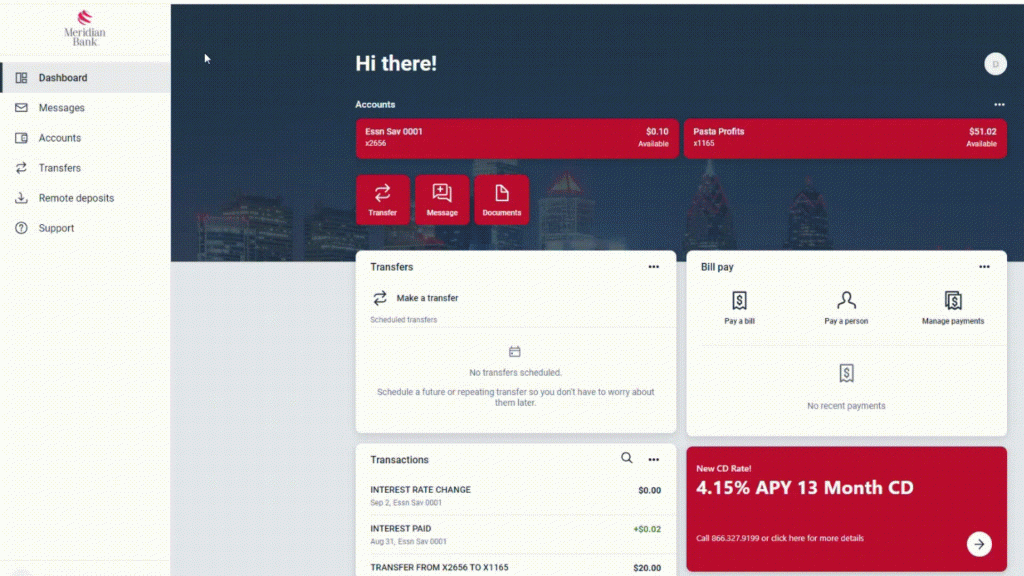Screen dimensions: 1024x576
Task: Click the Make a transfer link
Action: (427, 298)
